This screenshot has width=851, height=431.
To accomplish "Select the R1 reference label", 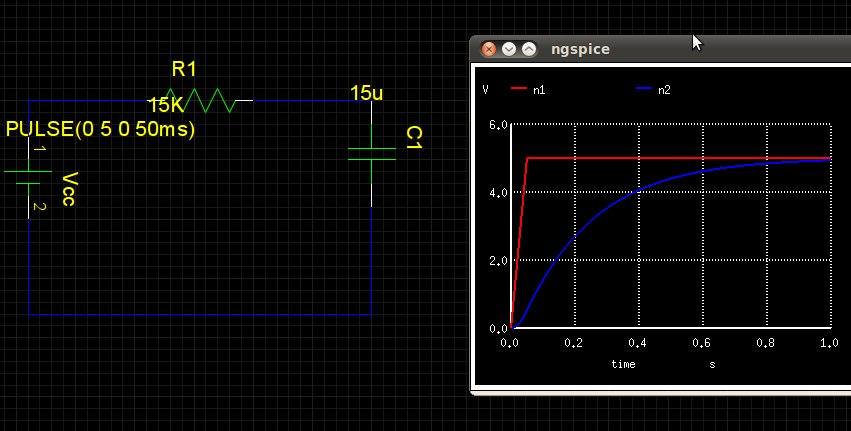I will click(x=185, y=69).
